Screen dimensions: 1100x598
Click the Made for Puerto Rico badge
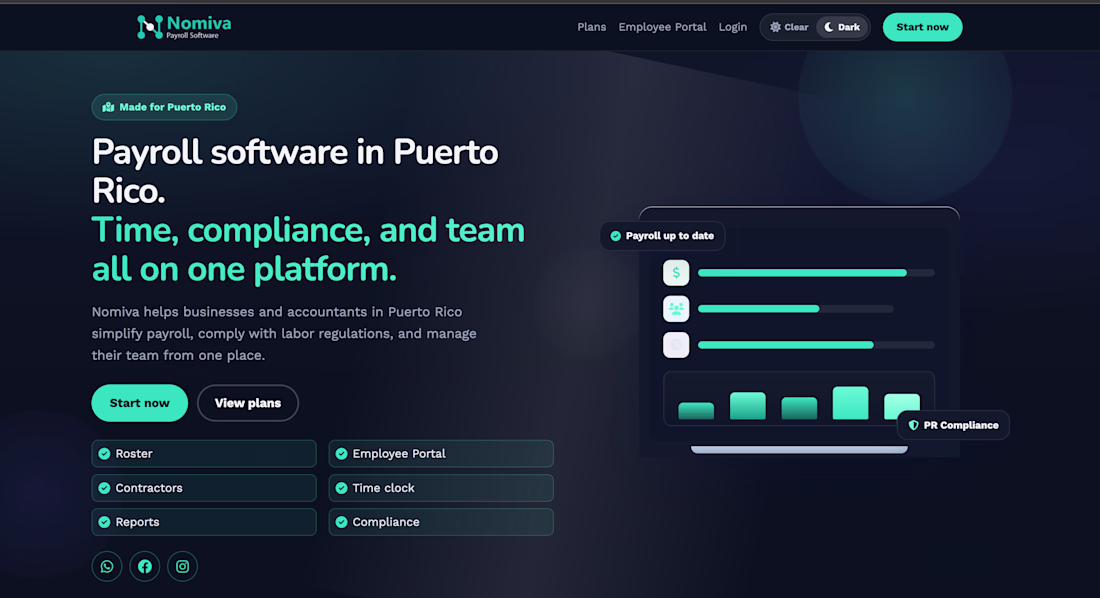[164, 107]
